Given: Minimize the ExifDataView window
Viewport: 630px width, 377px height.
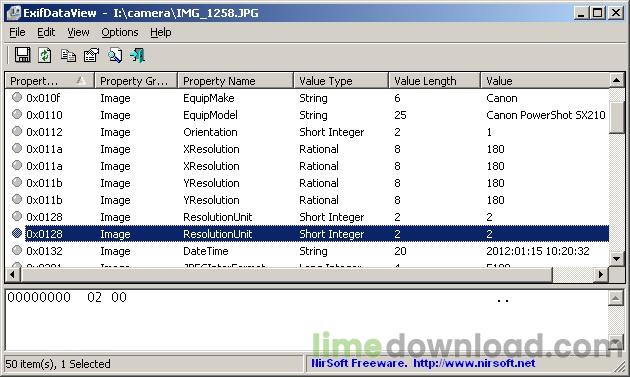Looking at the screenshot, I should [x=580, y=13].
